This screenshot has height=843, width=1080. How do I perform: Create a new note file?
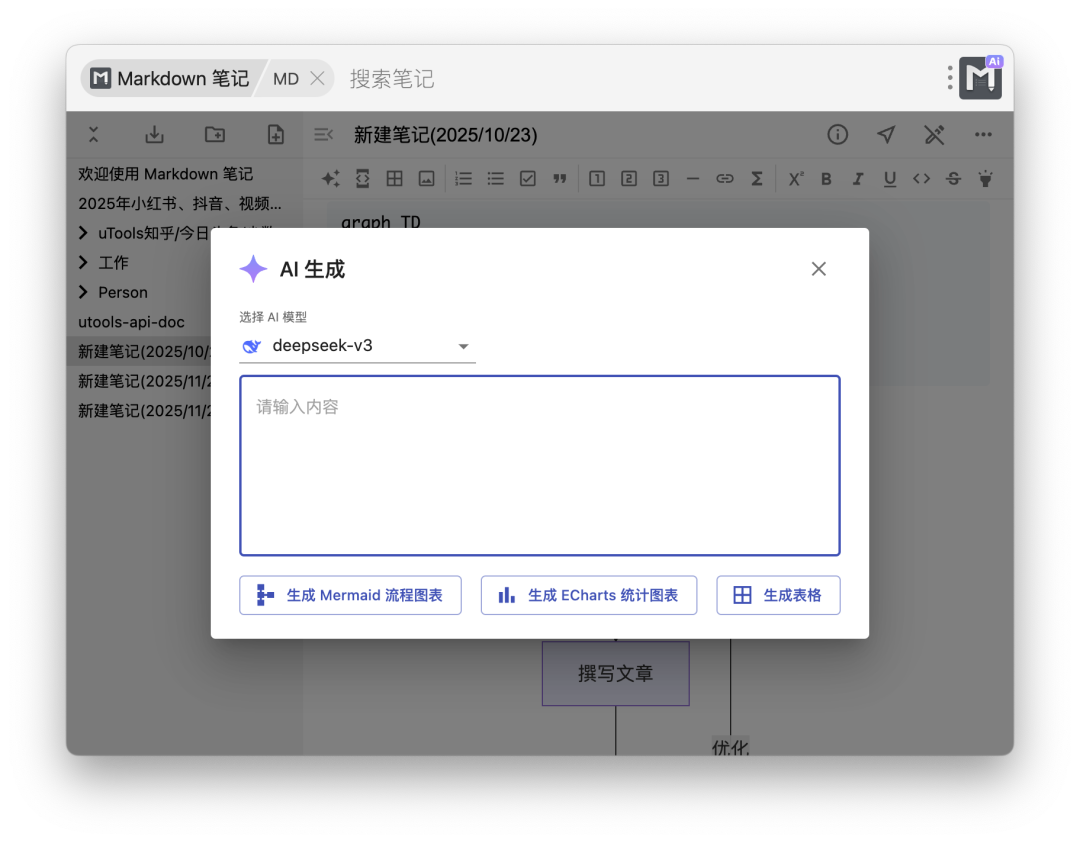[x=276, y=134]
